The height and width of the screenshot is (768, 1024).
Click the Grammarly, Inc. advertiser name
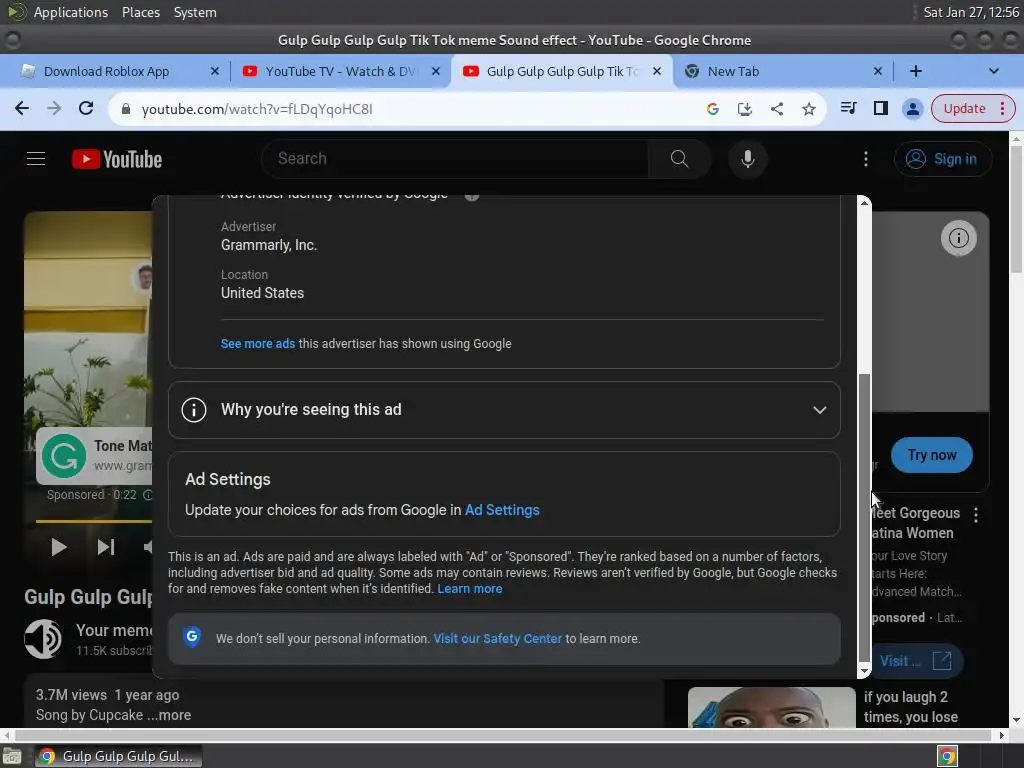click(x=269, y=245)
